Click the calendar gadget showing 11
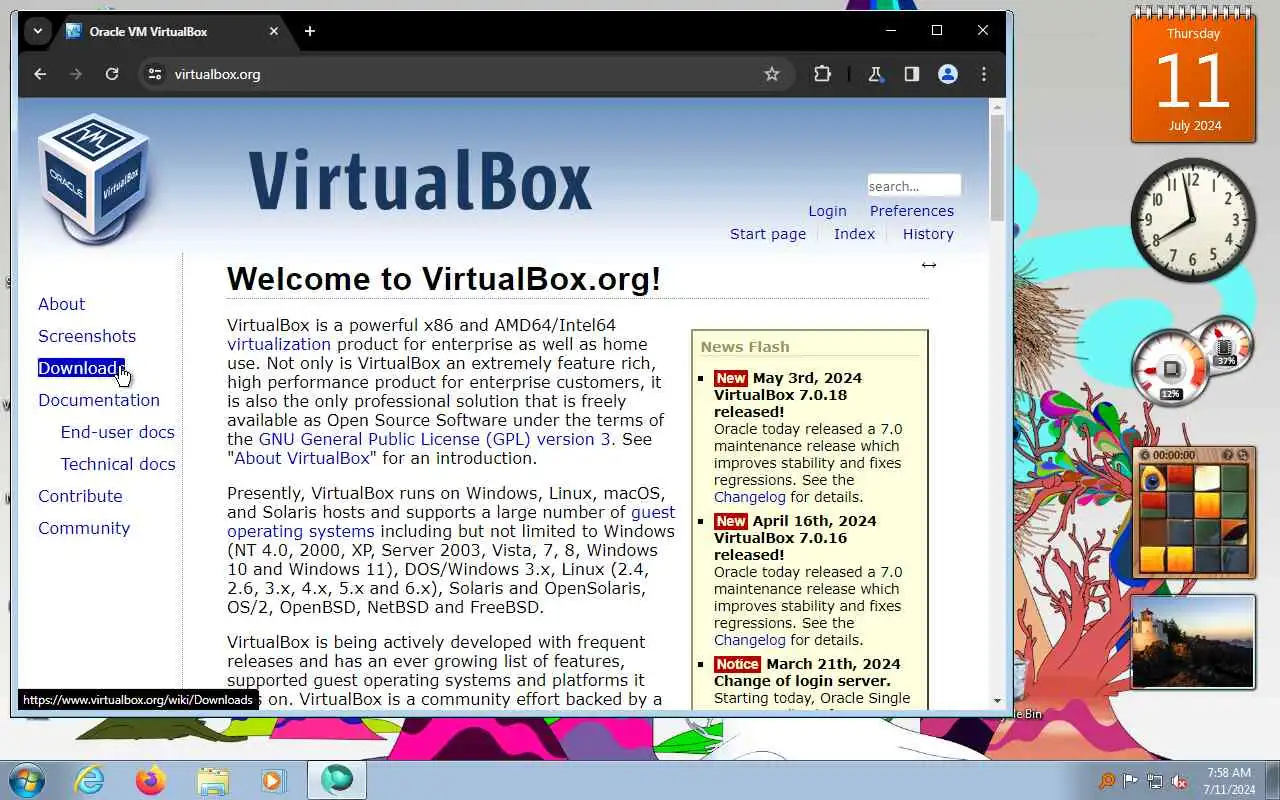The image size is (1280, 800). 1193,77
